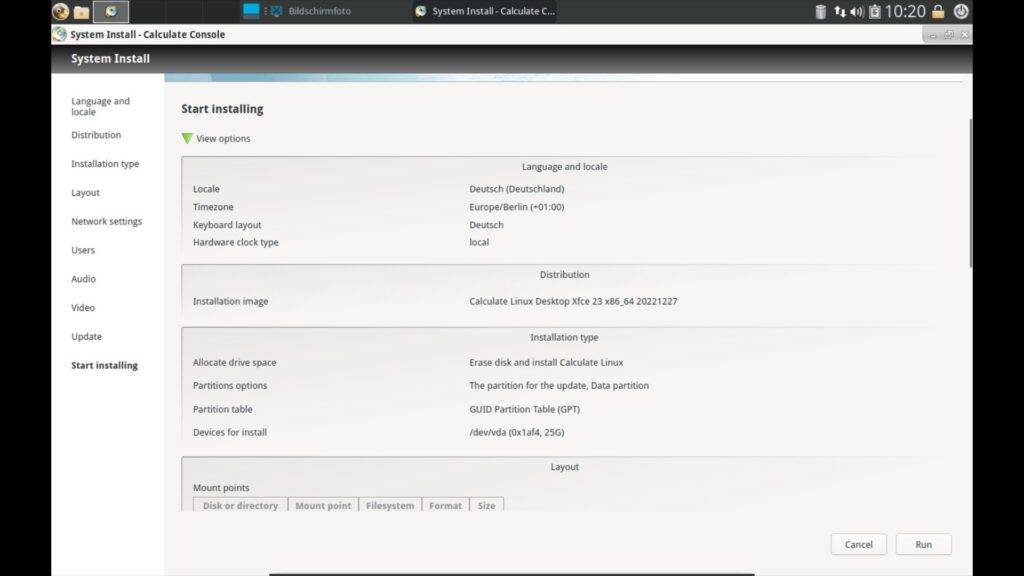Go to Video step
The width and height of the screenshot is (1024, 576).
(x=83, y=308)
